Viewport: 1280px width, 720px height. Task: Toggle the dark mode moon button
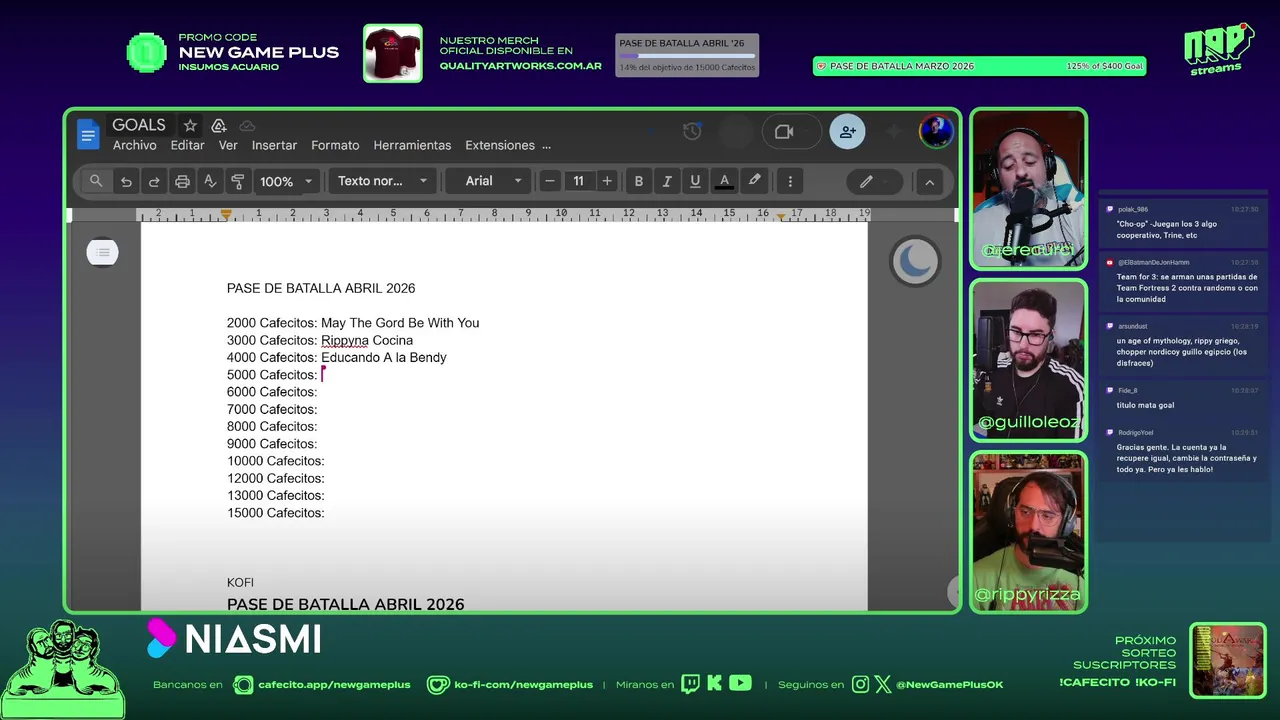(915, 261)
